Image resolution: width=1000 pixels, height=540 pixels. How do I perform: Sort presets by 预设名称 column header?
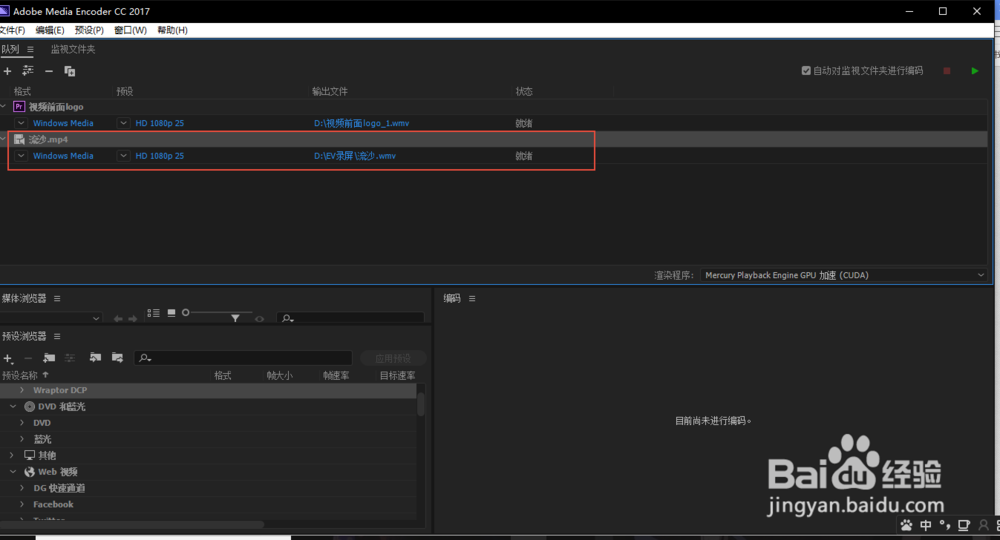point(25,376)
